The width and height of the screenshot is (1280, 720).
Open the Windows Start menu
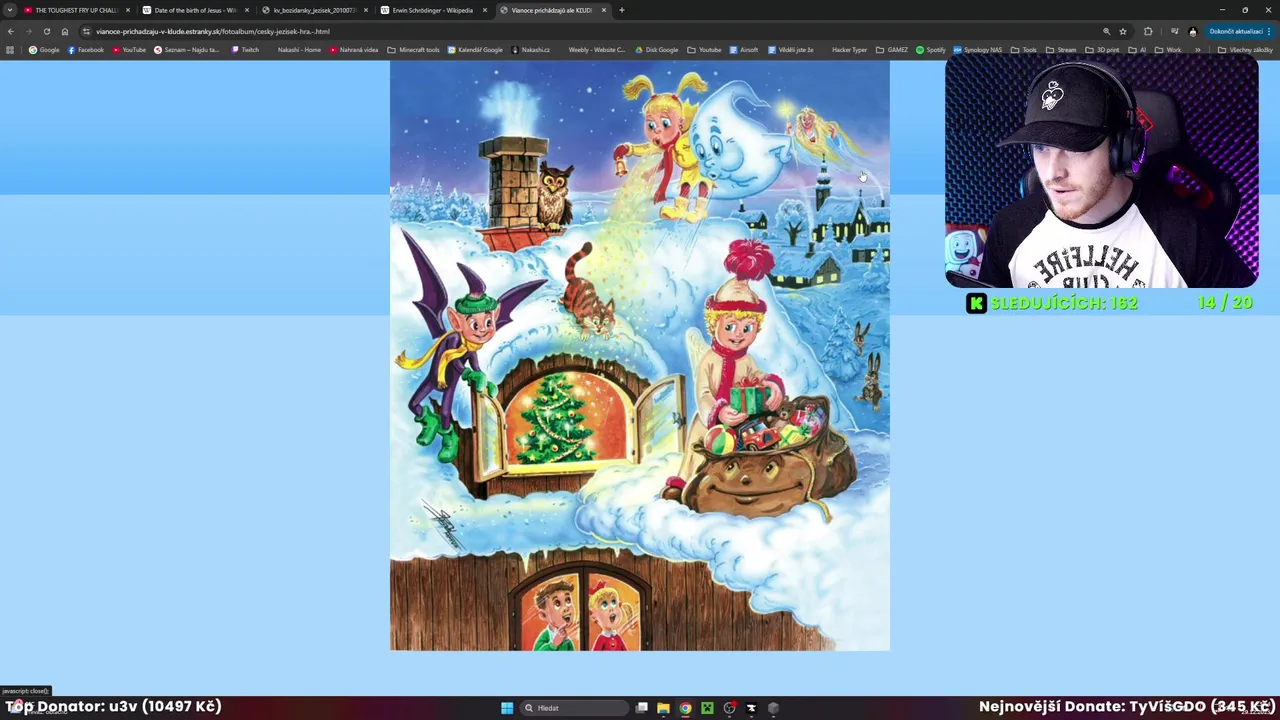tap(507, 708)
